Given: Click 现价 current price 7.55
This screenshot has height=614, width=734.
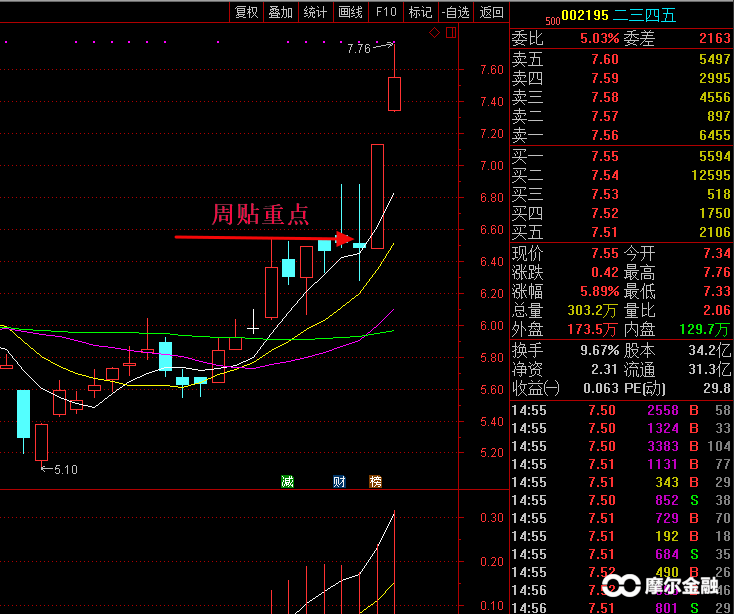Looking at the screenshot, I should tap(605, 253).
